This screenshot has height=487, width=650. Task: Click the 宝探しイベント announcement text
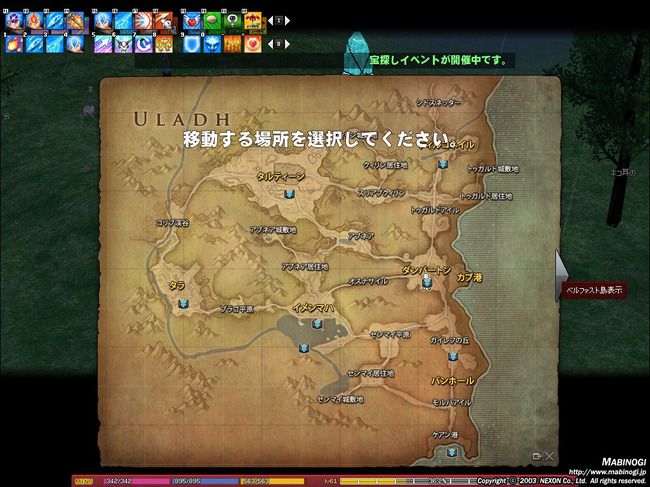(438, 60)
